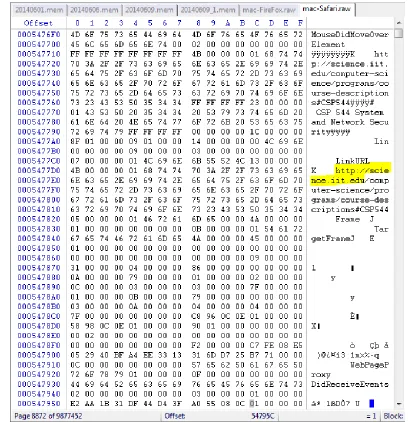Screen dimensions: 408x422
Task: Click 'WebPageP' in the text column
Action: tap(369, 365)
